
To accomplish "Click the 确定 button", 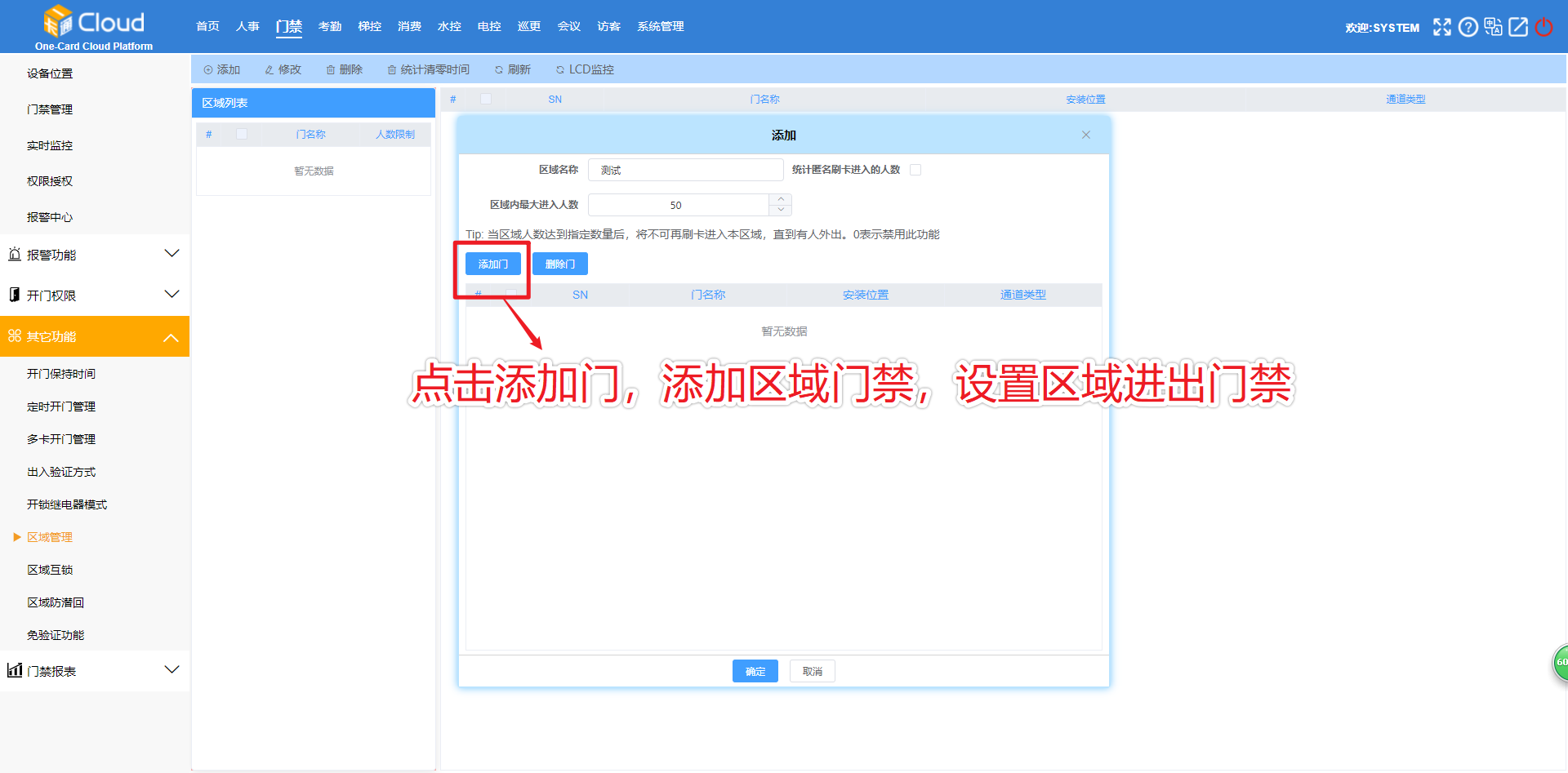I will [755, 671].
